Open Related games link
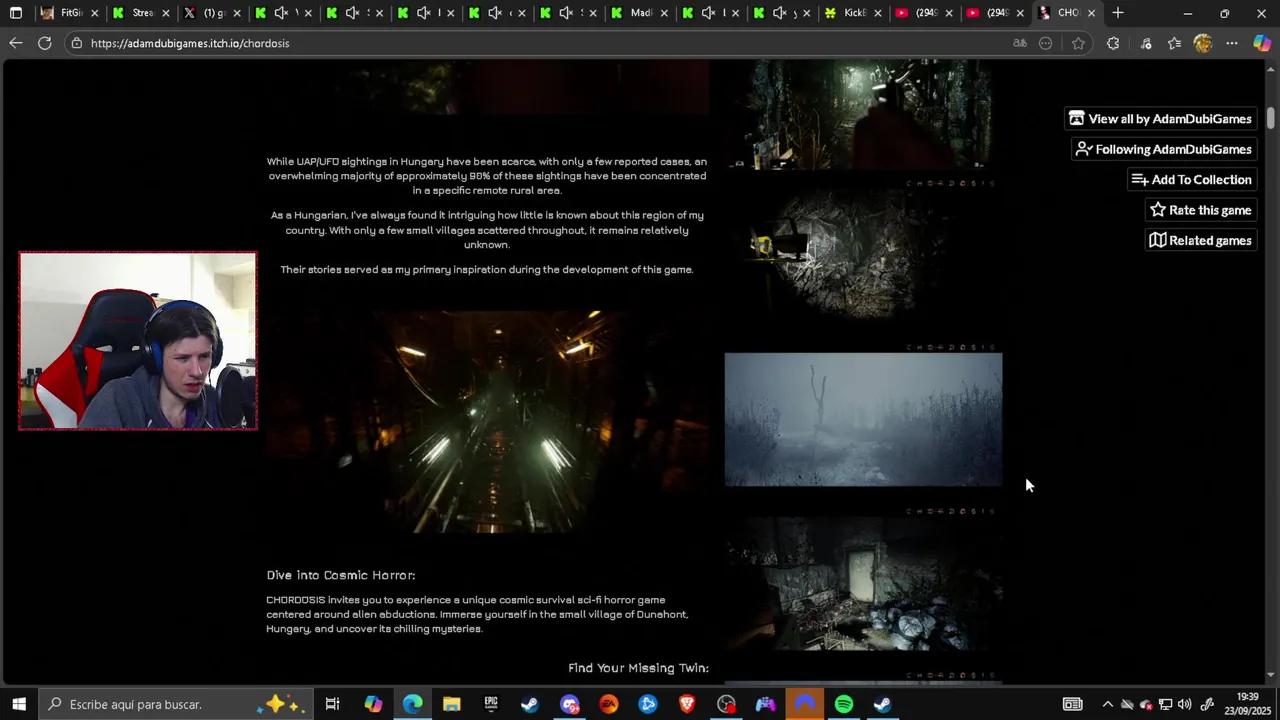 point(1200,241)
